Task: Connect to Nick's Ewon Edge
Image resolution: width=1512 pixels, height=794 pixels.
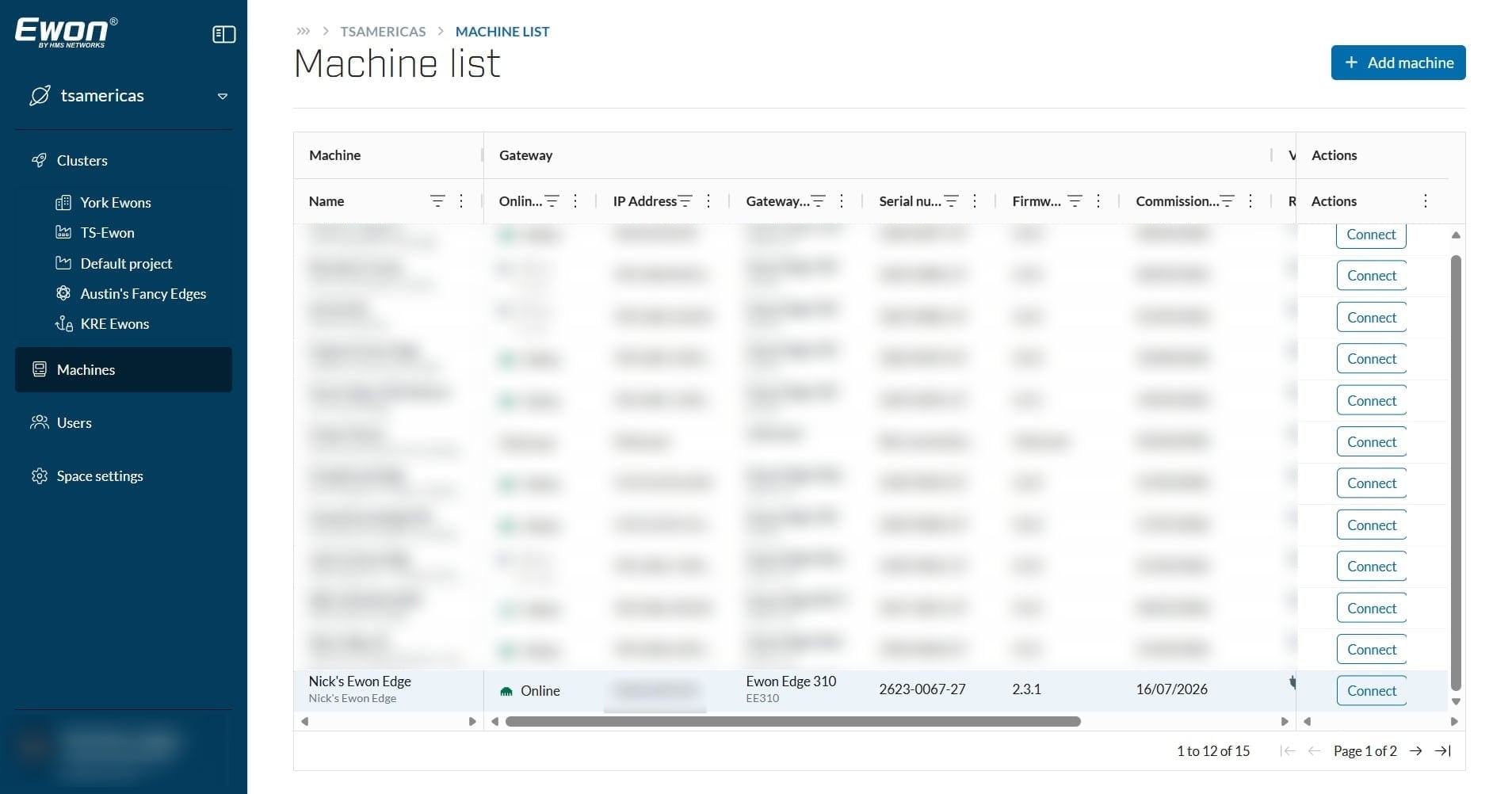Action: 1372,690
